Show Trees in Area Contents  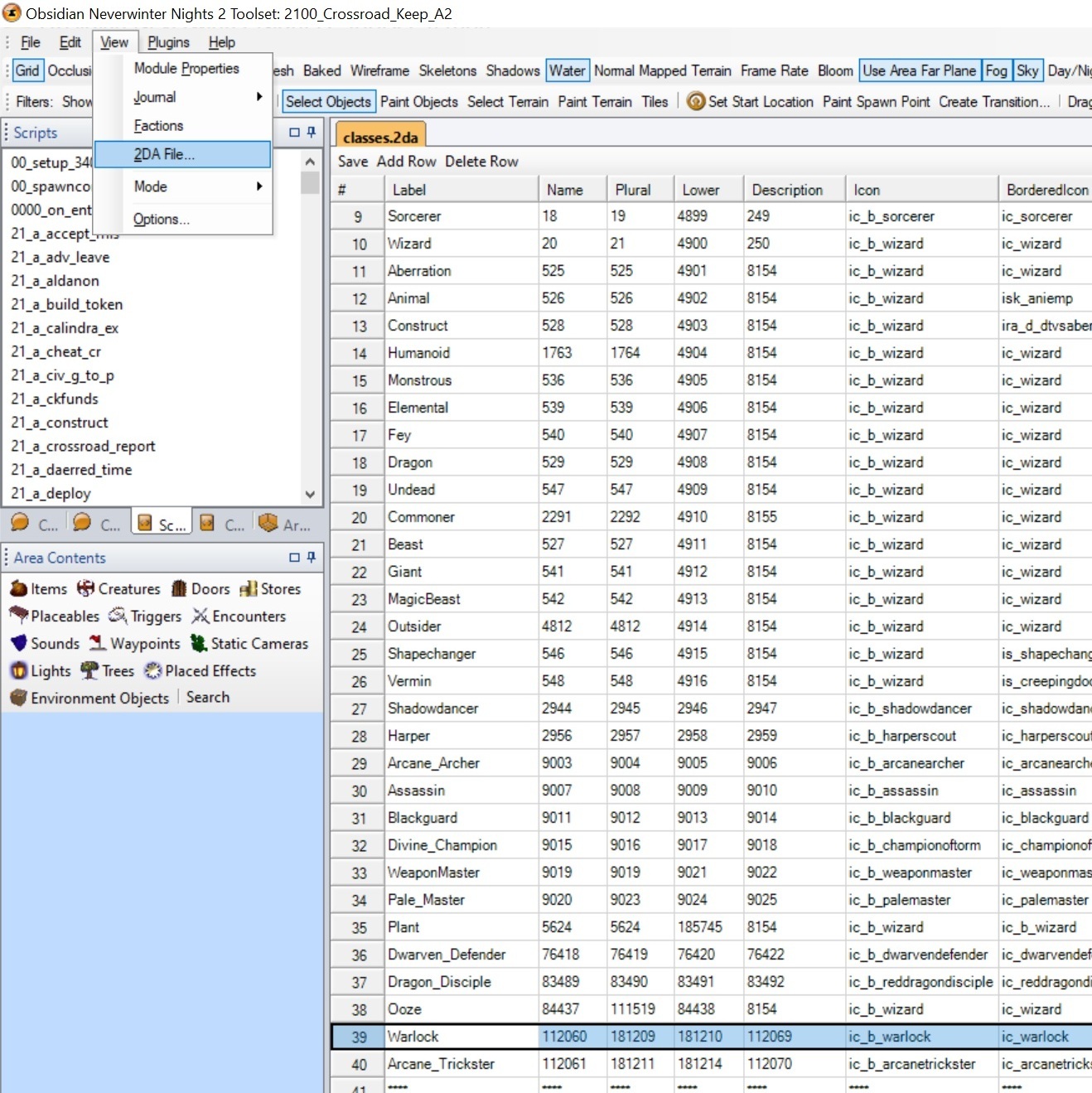[x=107, y=671]
